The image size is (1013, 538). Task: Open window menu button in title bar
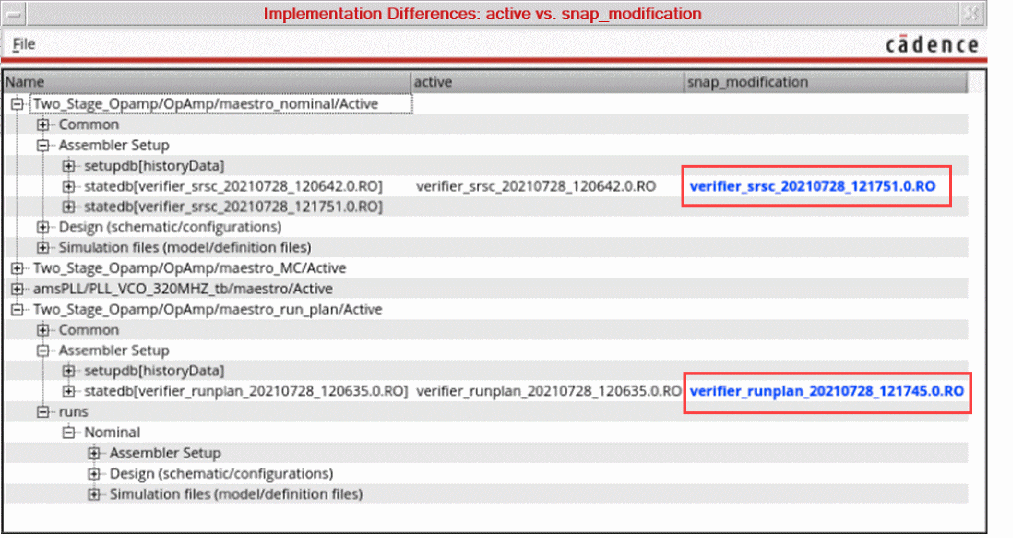[14, 14]
